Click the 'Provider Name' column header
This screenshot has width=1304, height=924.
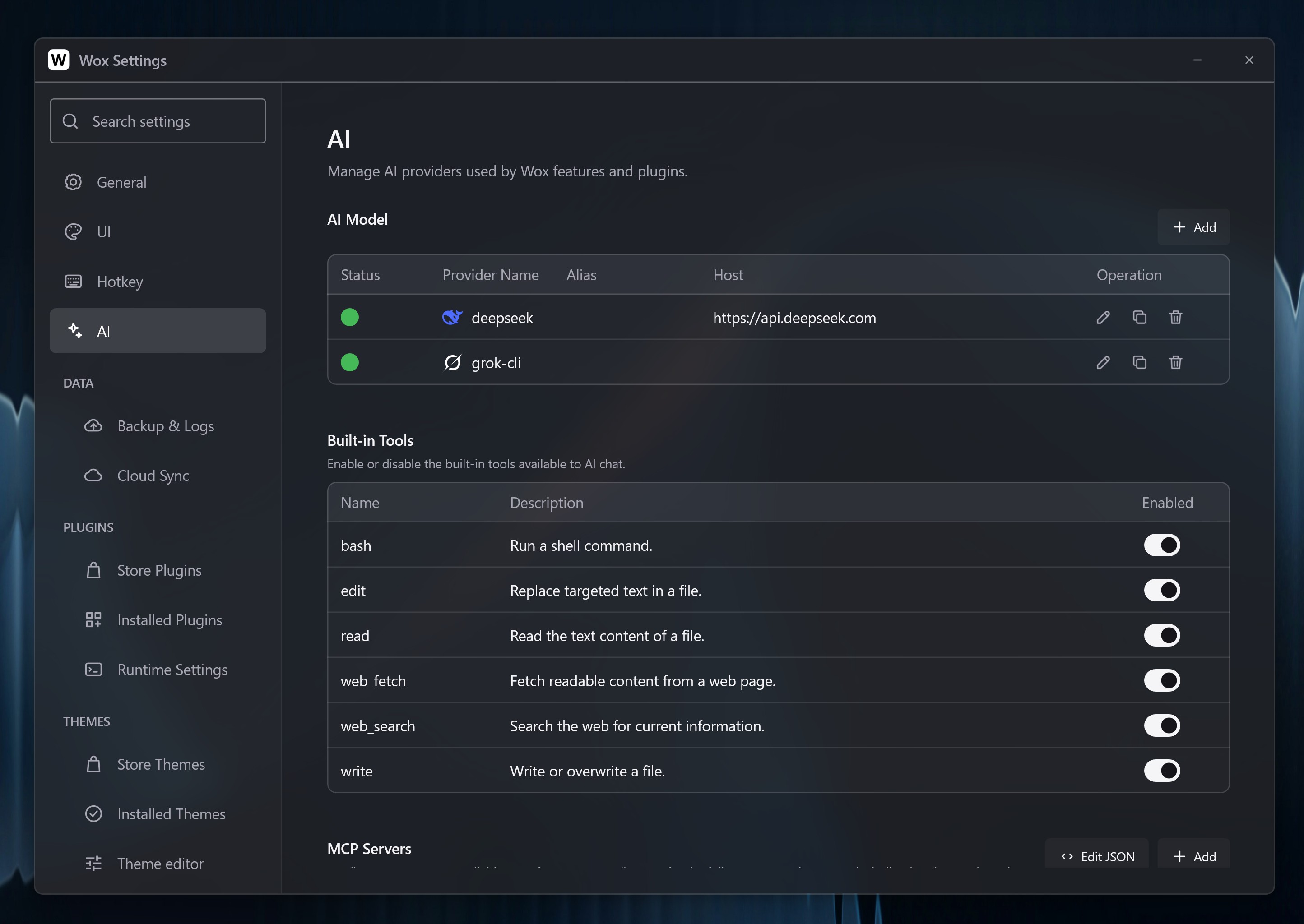[490, 275]
